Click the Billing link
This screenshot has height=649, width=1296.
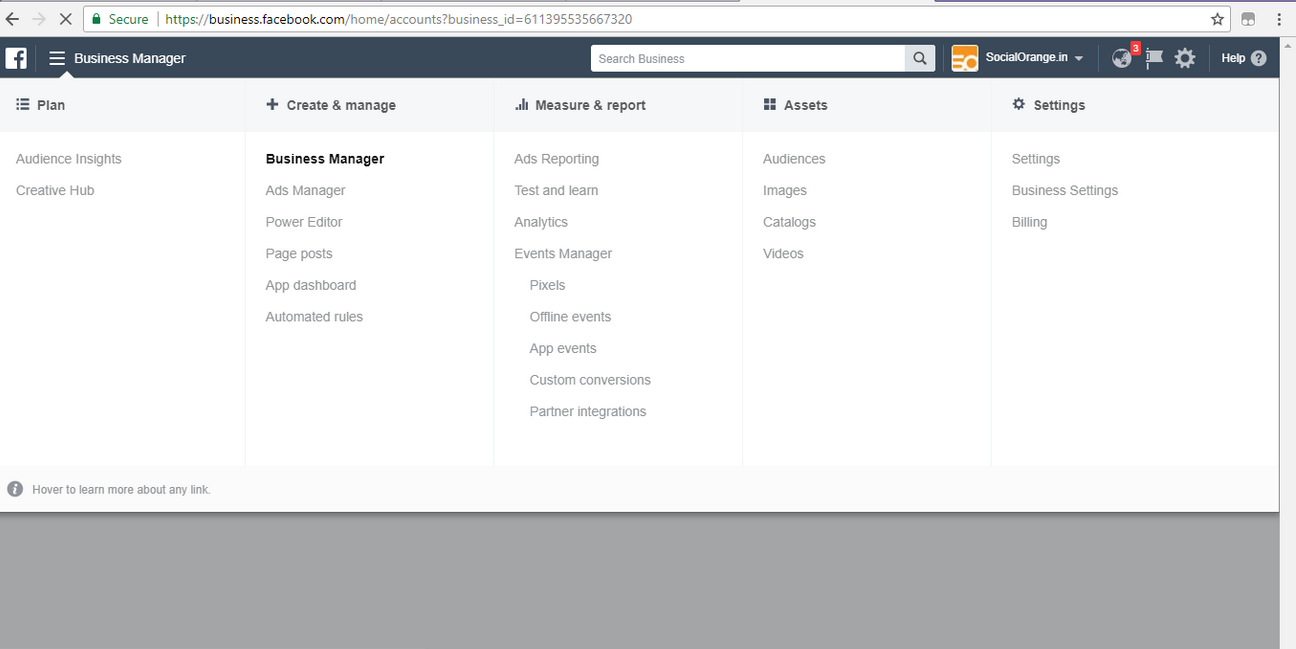click(1029, 222)
